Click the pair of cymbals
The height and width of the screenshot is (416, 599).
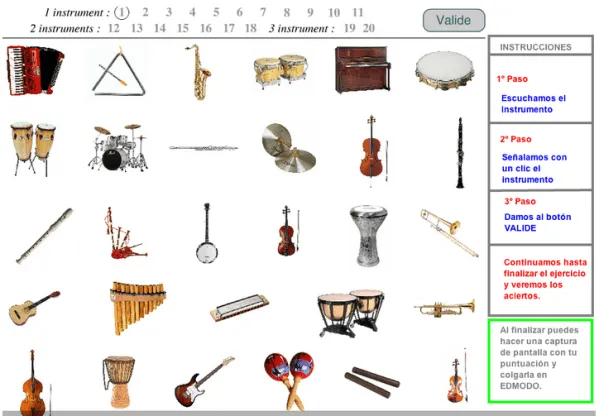289,148
